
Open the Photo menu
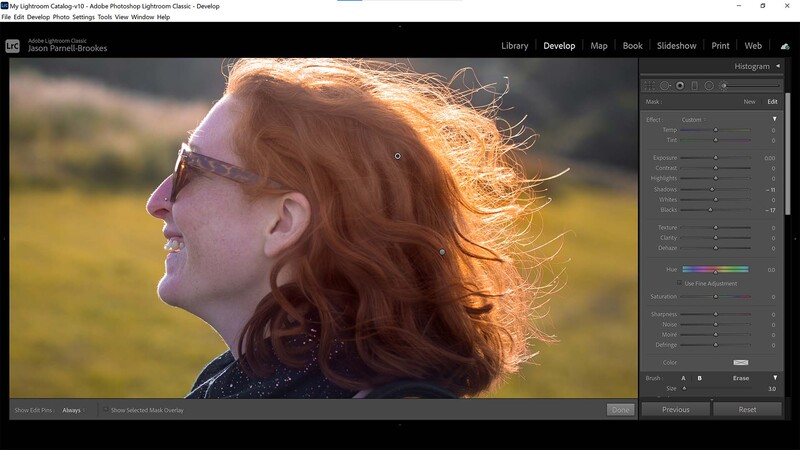61,17
